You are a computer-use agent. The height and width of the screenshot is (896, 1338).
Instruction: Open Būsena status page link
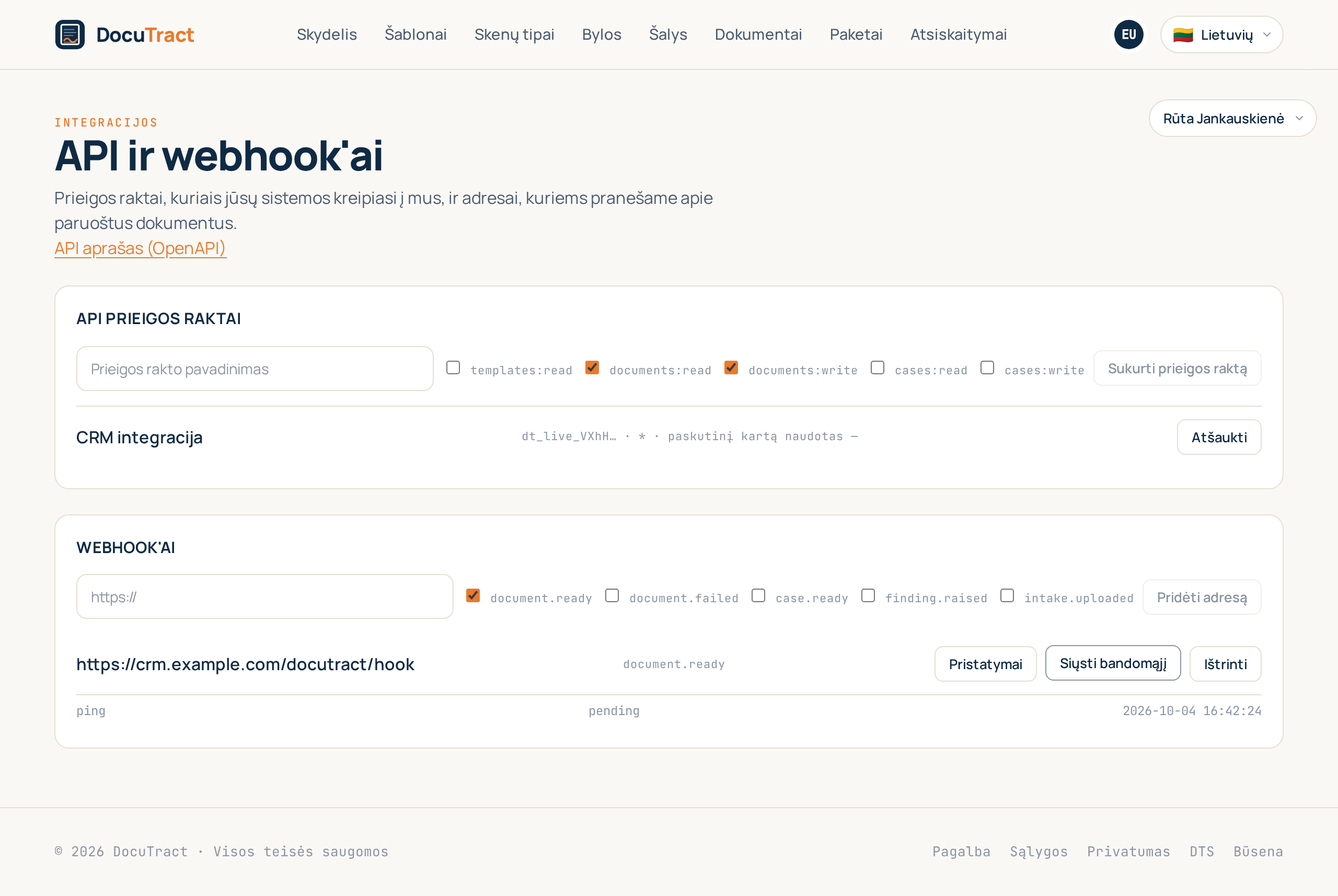click(1258, 852)
